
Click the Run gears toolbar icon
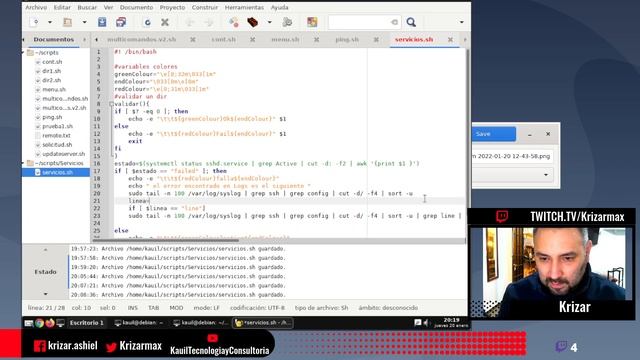tap(287, 22)
